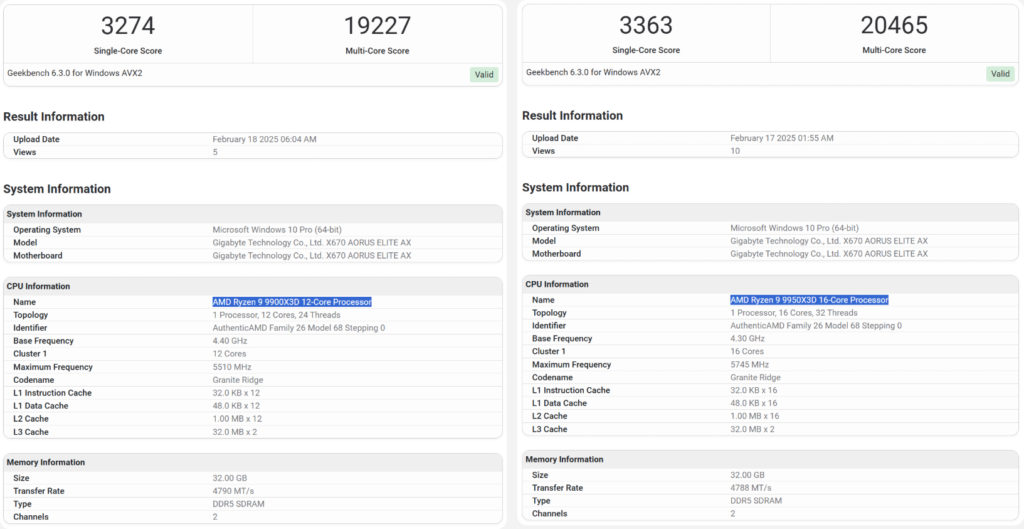Click the Valid badge in the 9950X3D result
Screen dimensions: 1024x529
(1000, 74)
